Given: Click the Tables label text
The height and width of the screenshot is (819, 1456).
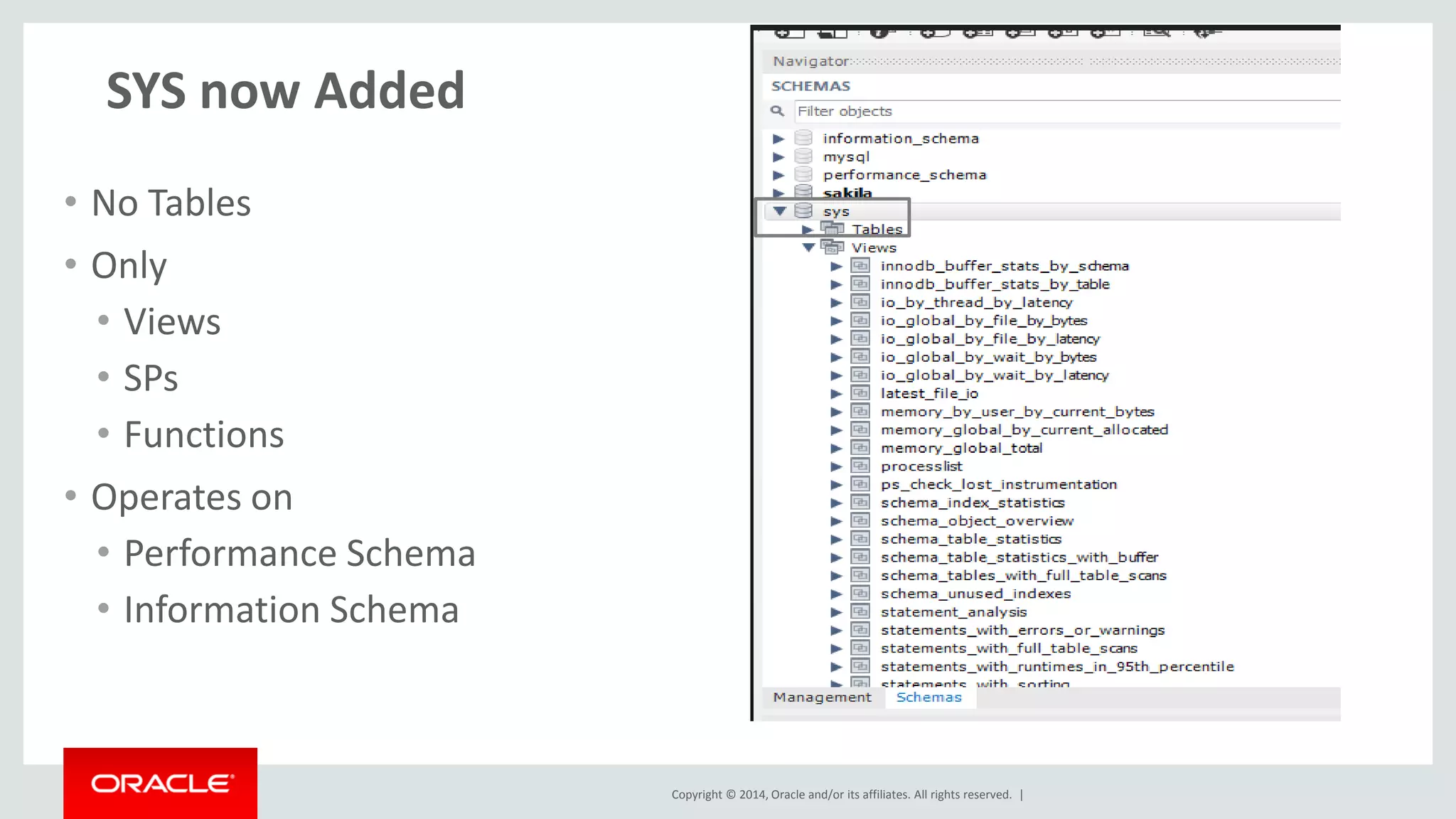Looking at the screenshot, I should point(877,229).
